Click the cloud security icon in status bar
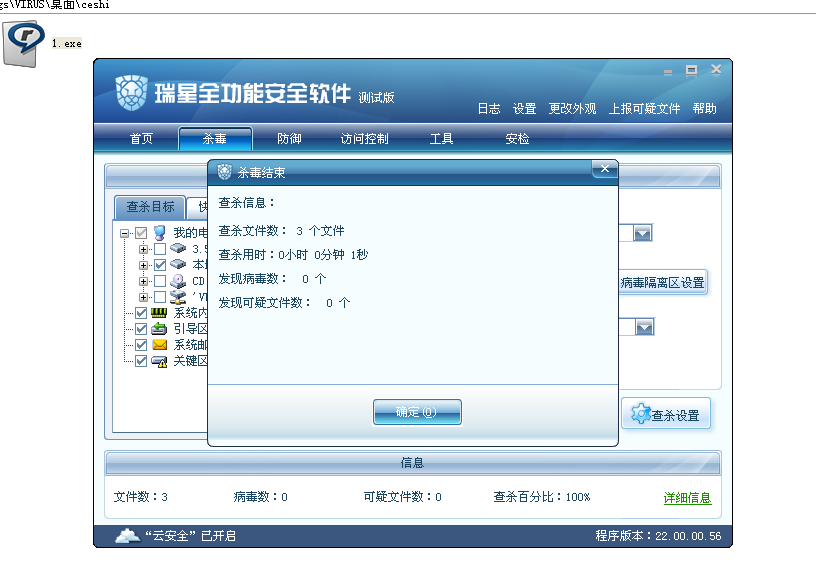Viewport: 816px width, 584px height. 128,535
